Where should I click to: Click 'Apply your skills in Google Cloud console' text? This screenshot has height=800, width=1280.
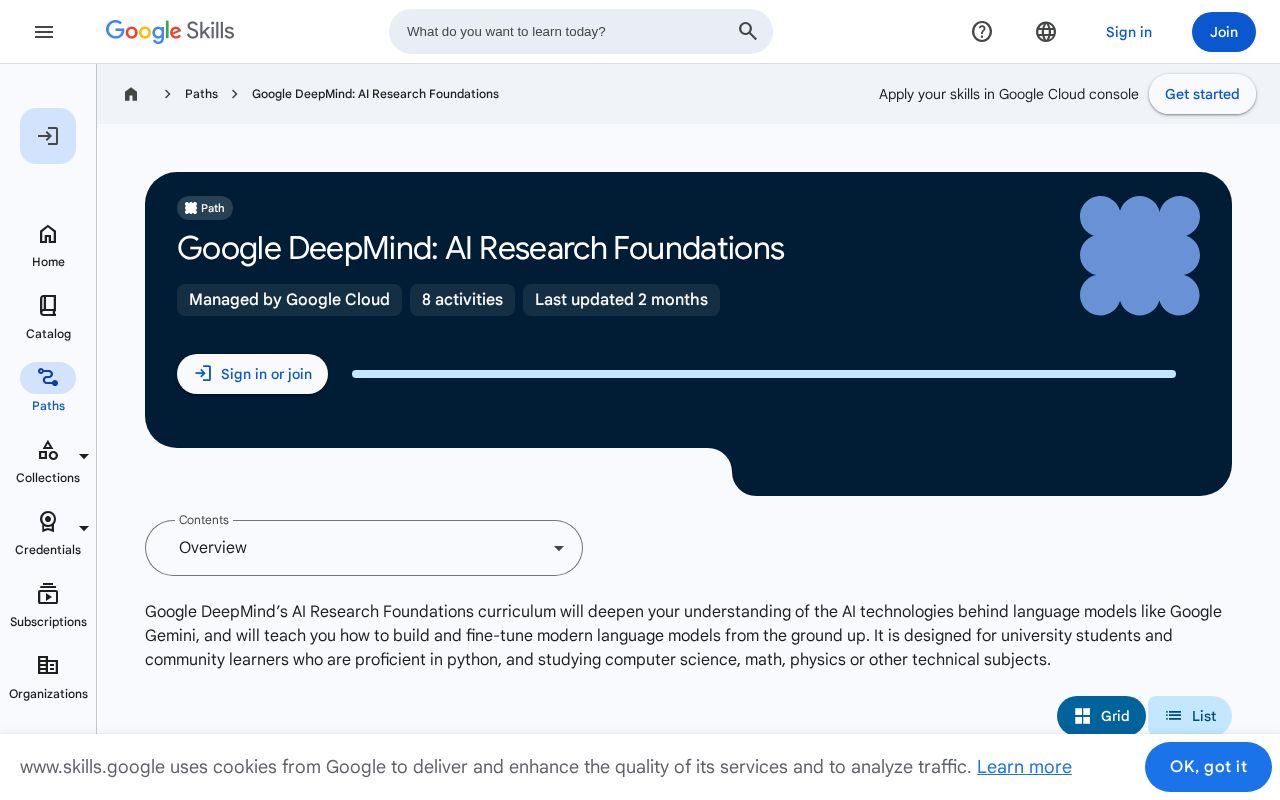(1009, 94)
